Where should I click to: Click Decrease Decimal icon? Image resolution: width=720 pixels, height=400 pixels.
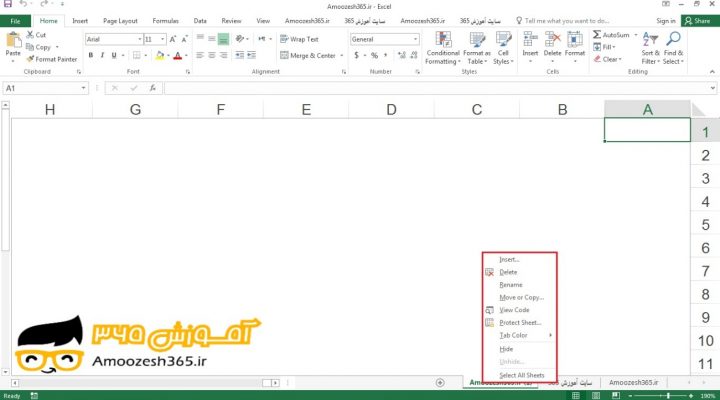pos(414,55)
